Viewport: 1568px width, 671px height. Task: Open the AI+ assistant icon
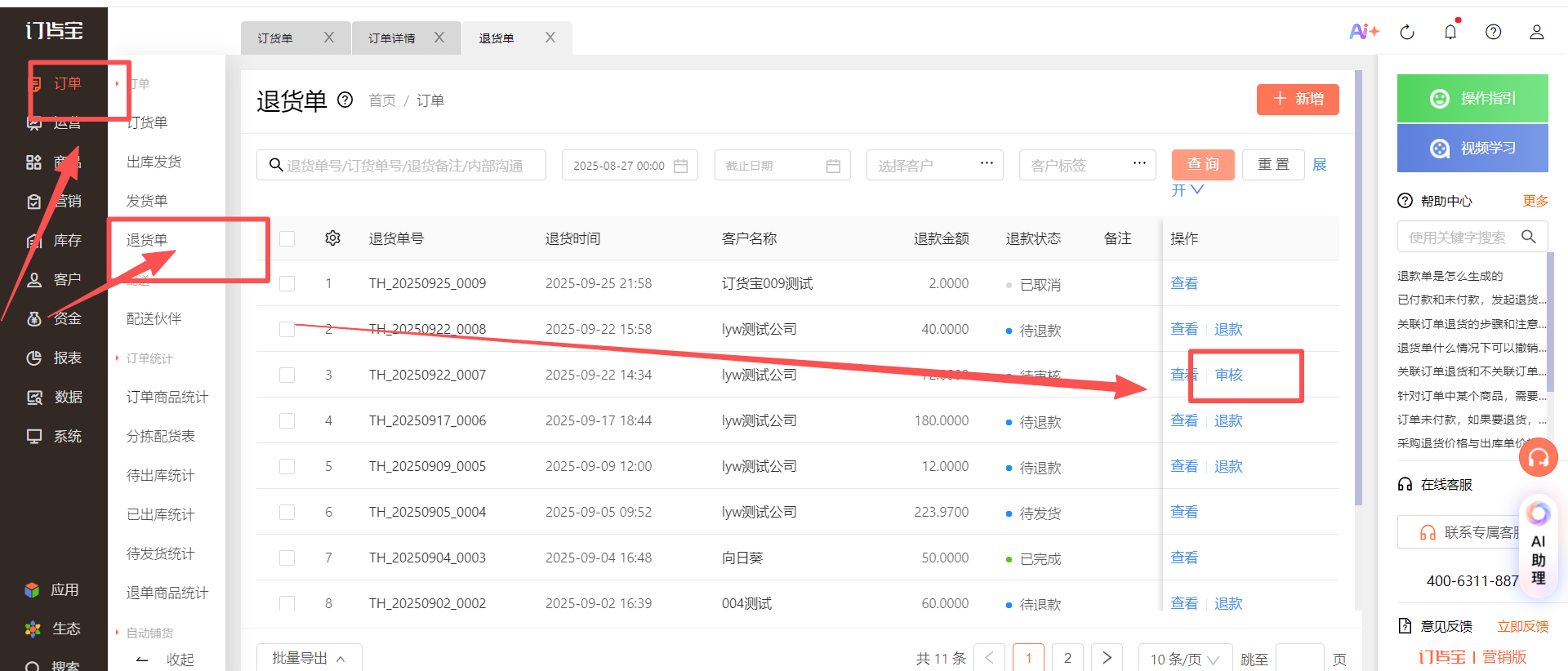pos(1364,32)
